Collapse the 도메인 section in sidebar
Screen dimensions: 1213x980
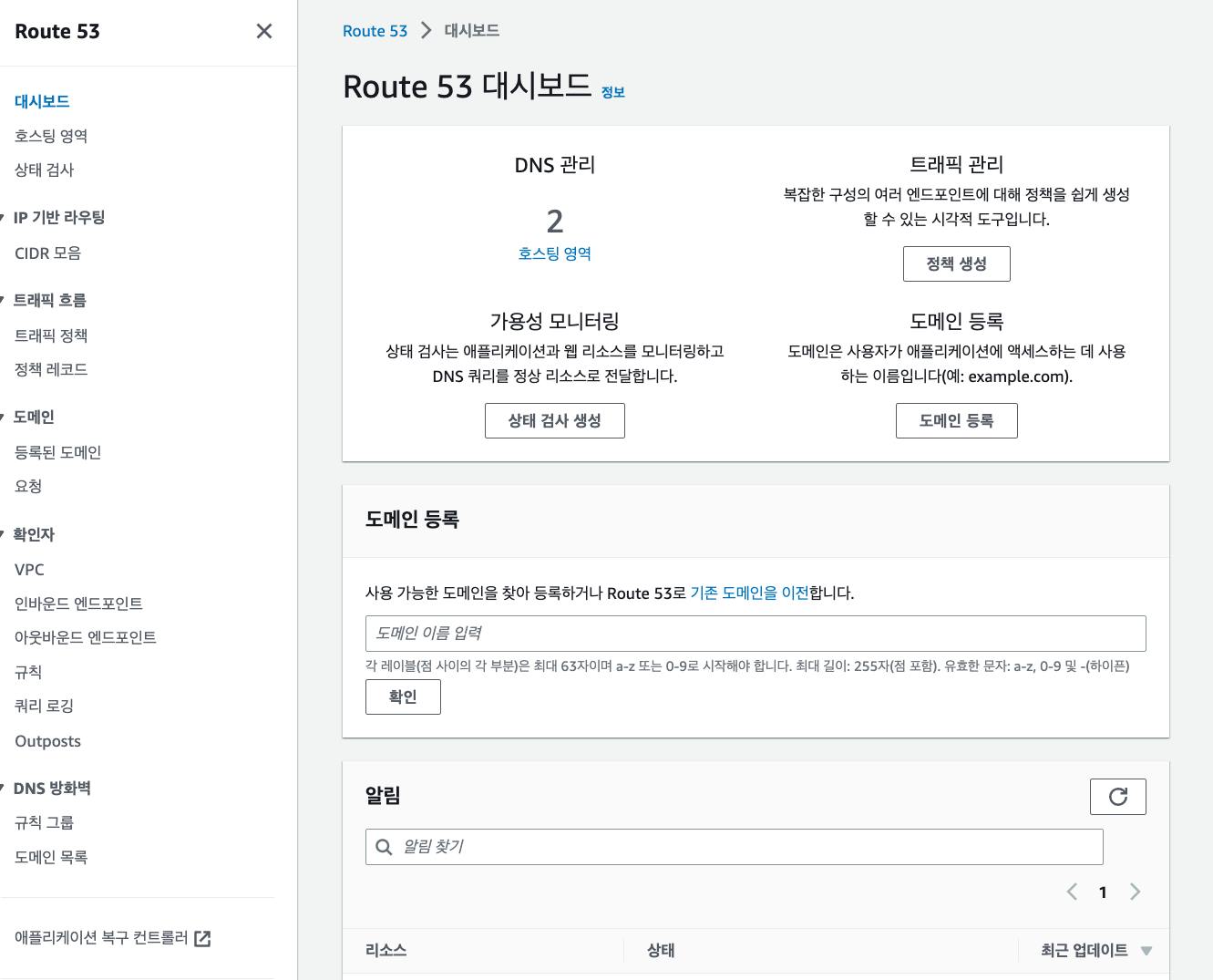tap(3, 417)
